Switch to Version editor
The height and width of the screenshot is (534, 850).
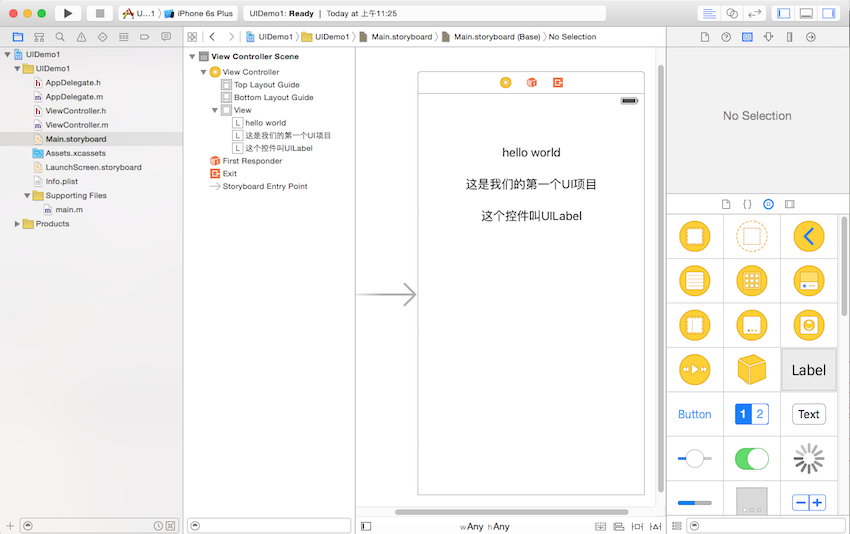point(755,13)
